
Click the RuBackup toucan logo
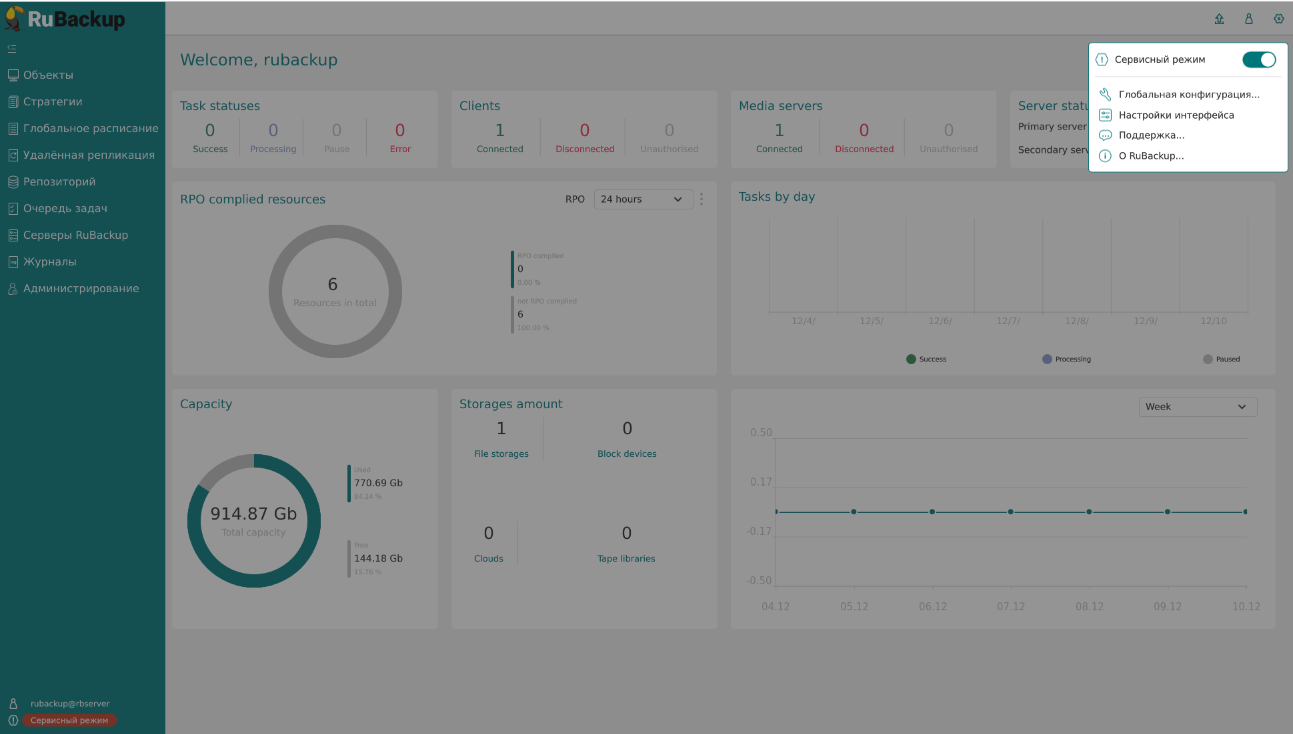click(14, 18)
